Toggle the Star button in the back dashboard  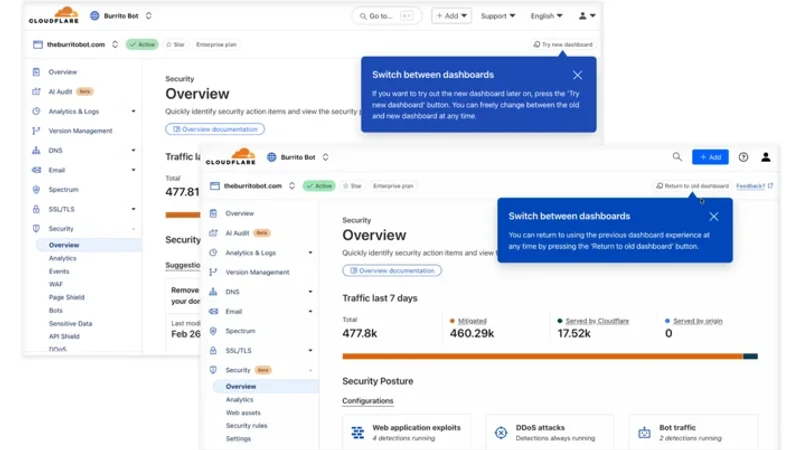coord(175,44)
